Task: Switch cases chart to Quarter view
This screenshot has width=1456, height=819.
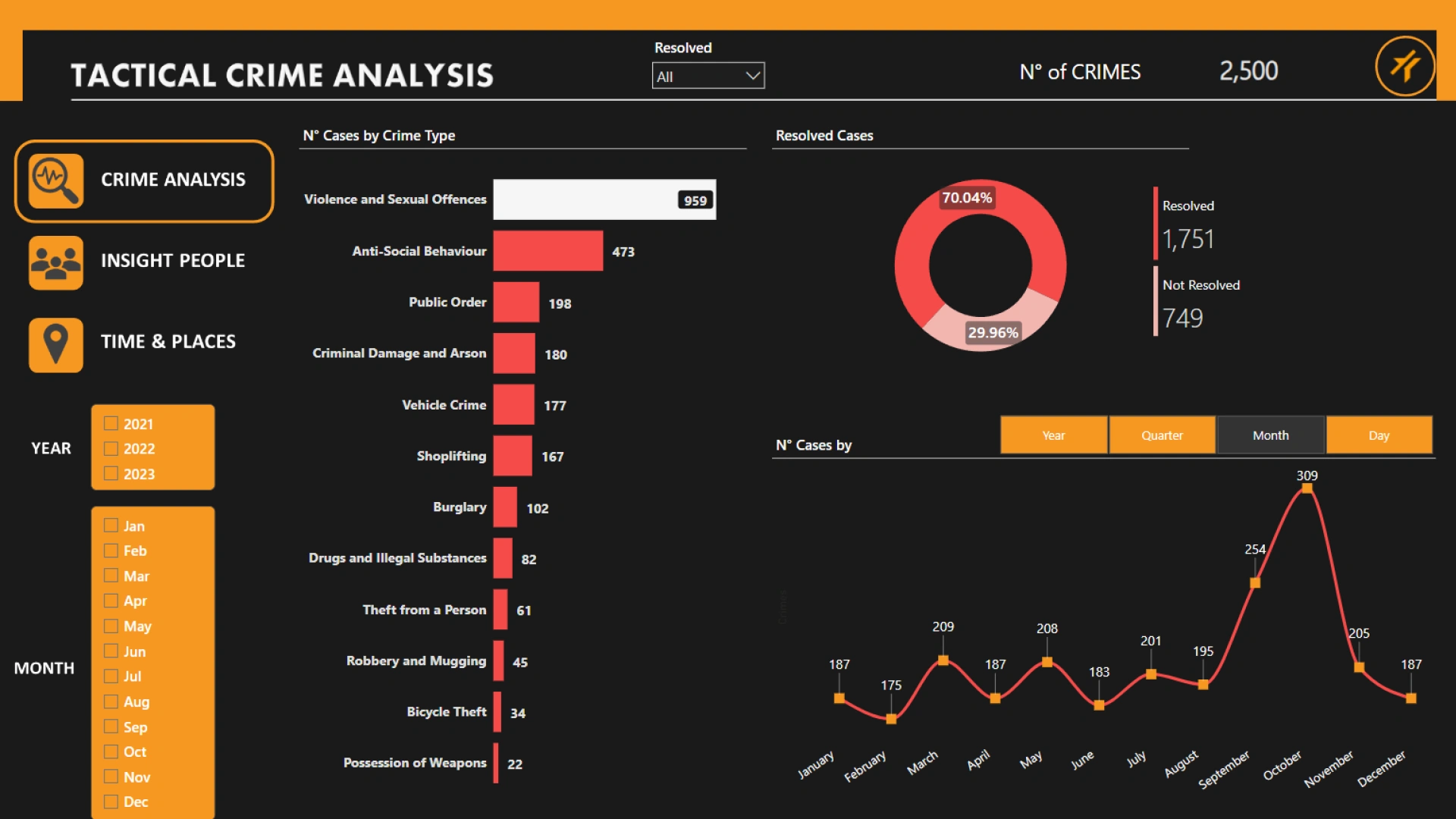Action: click(1162, 435)
